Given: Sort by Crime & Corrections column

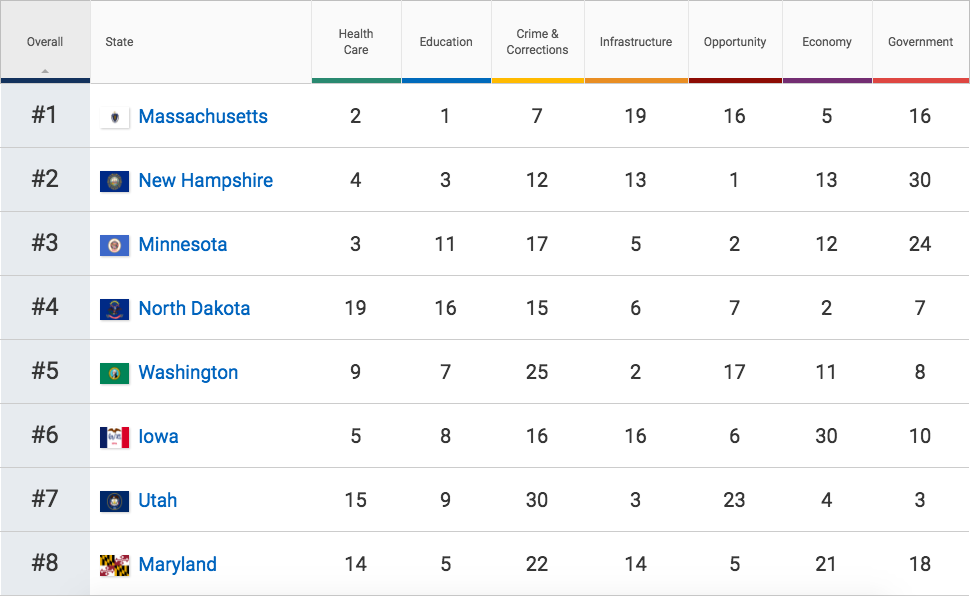Looking at the screenshot, I should click(x=537, y=42).
